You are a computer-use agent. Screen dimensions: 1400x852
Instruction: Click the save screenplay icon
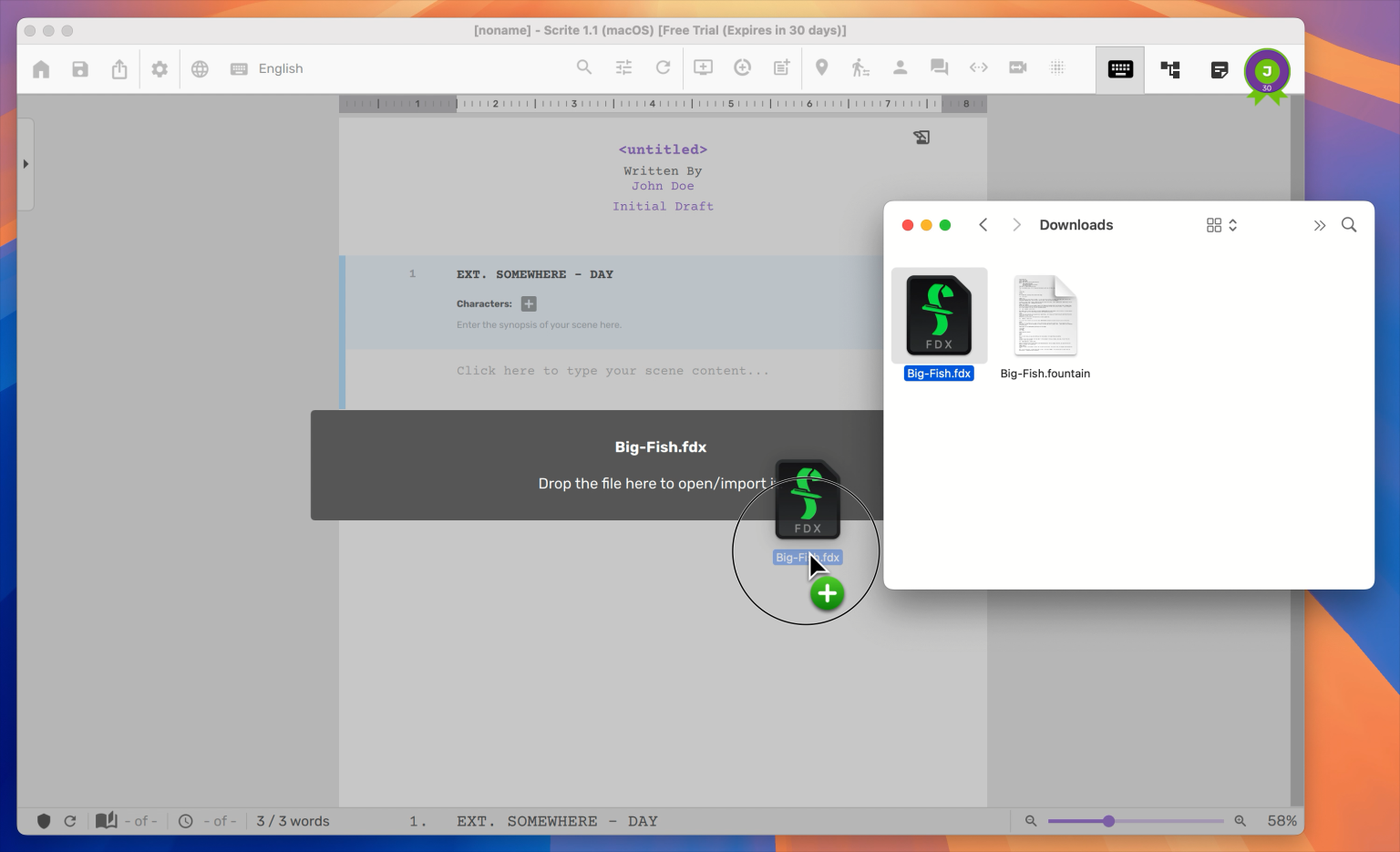80,68
